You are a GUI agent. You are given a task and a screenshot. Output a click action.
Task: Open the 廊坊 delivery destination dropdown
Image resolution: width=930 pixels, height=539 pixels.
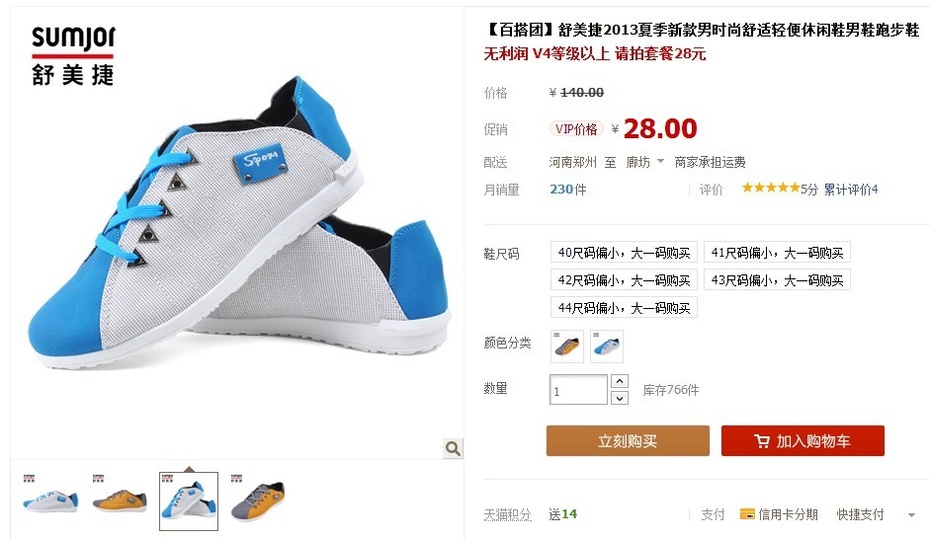(645, 162)
